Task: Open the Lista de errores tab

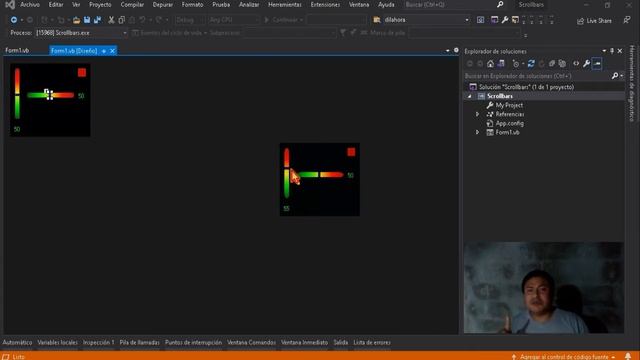Action: pyautogui.click(x=372, y=342)
